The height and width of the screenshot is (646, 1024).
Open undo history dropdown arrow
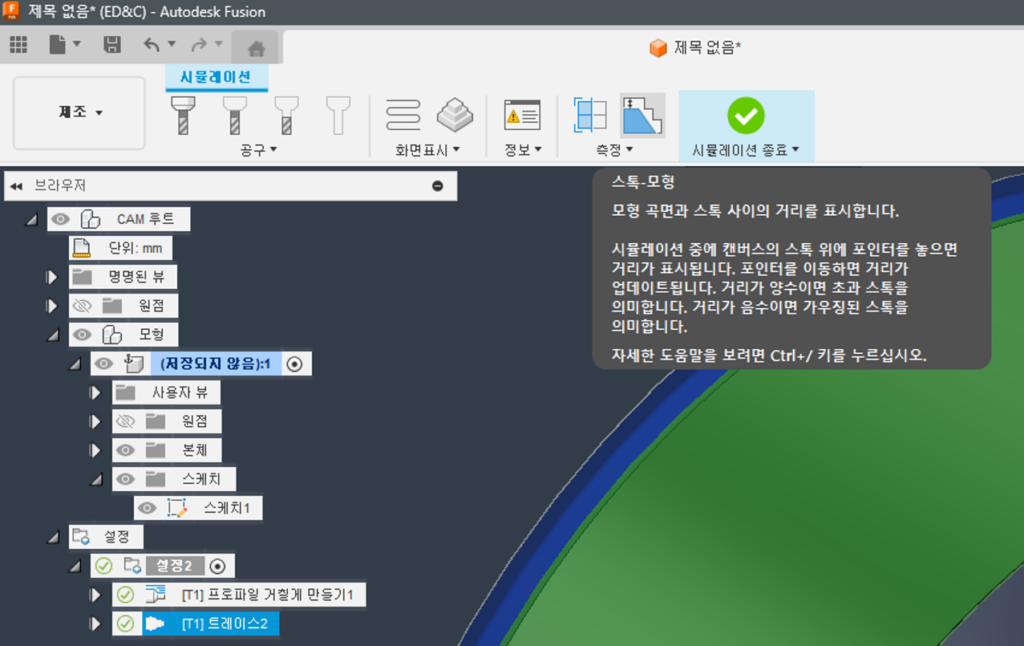tap(172, 44)
